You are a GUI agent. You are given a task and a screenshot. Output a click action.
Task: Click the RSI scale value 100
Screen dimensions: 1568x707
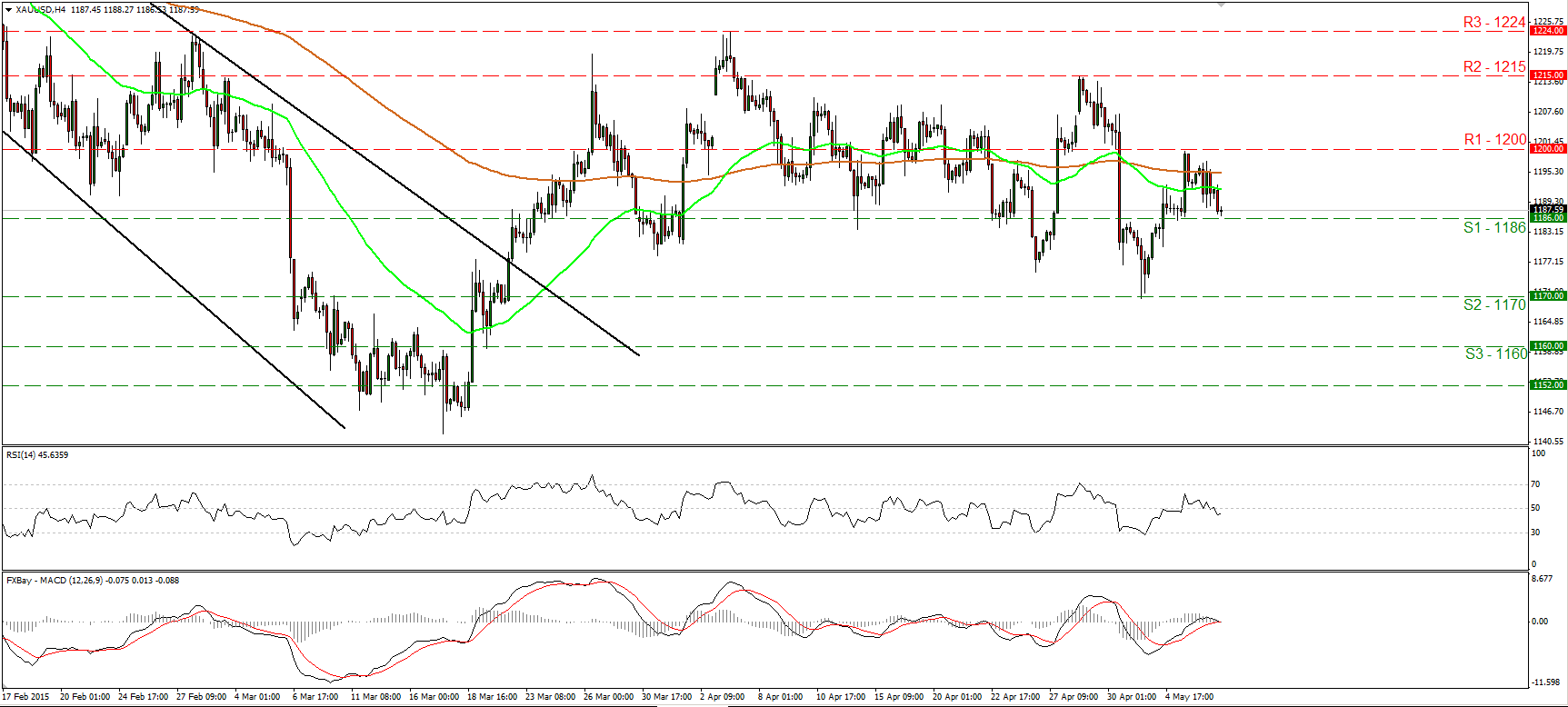click(x=1538, y=453)
